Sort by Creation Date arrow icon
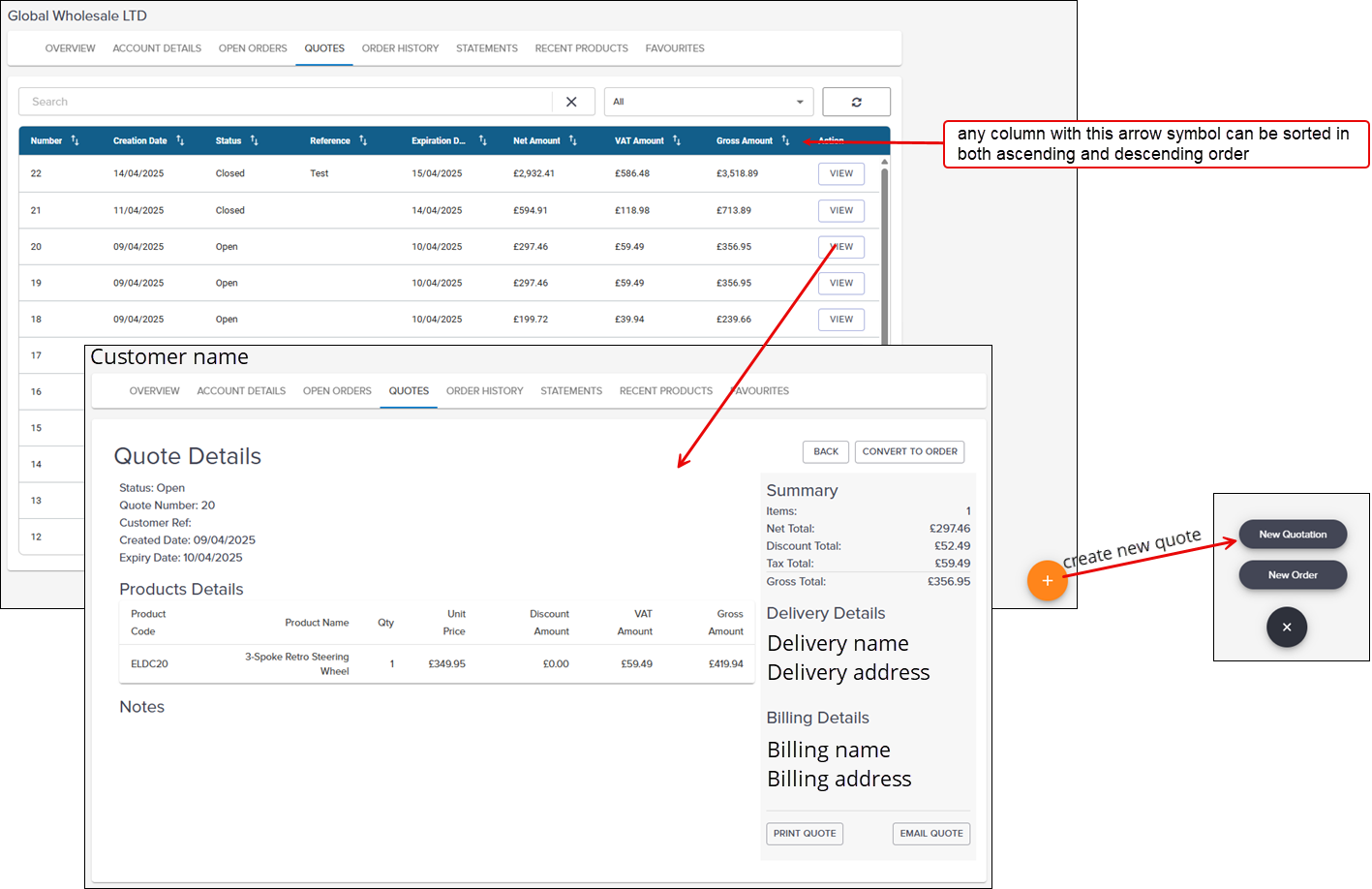This screenshot has height=889, width=1372. 180,140
